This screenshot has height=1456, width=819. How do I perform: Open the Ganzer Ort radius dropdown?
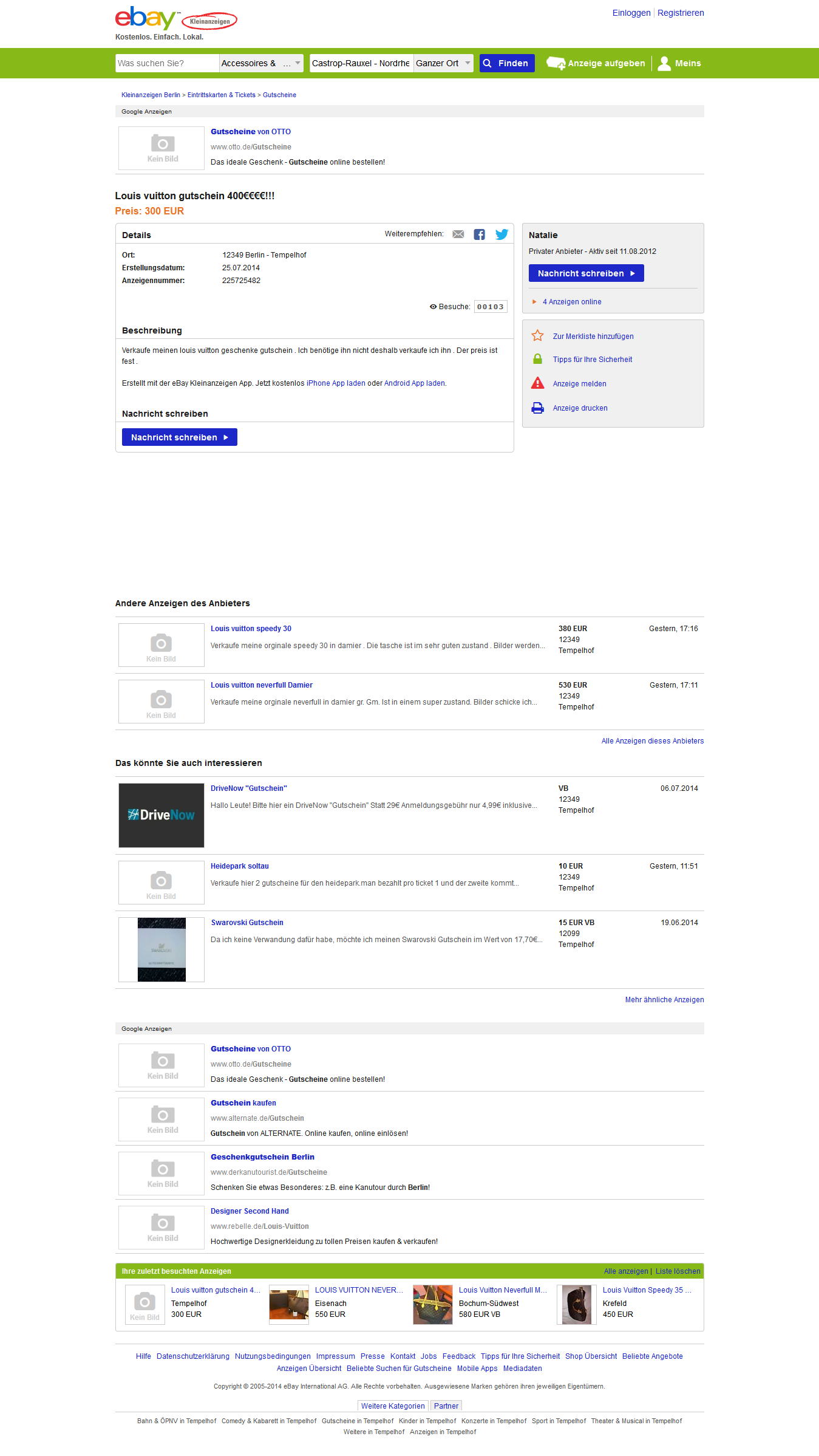coord(443,63)
